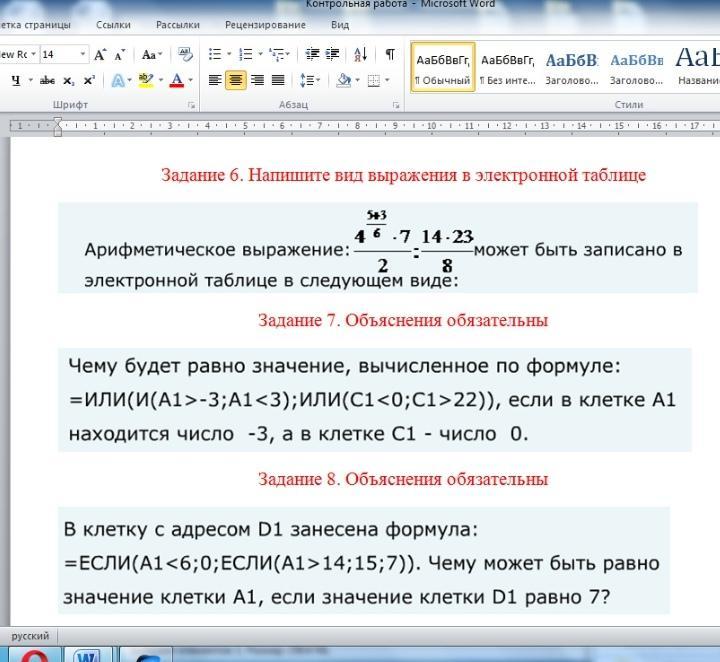Toggle strikethrough formatting
Viewport: 720px width, 662px height.
click(47, 81)
